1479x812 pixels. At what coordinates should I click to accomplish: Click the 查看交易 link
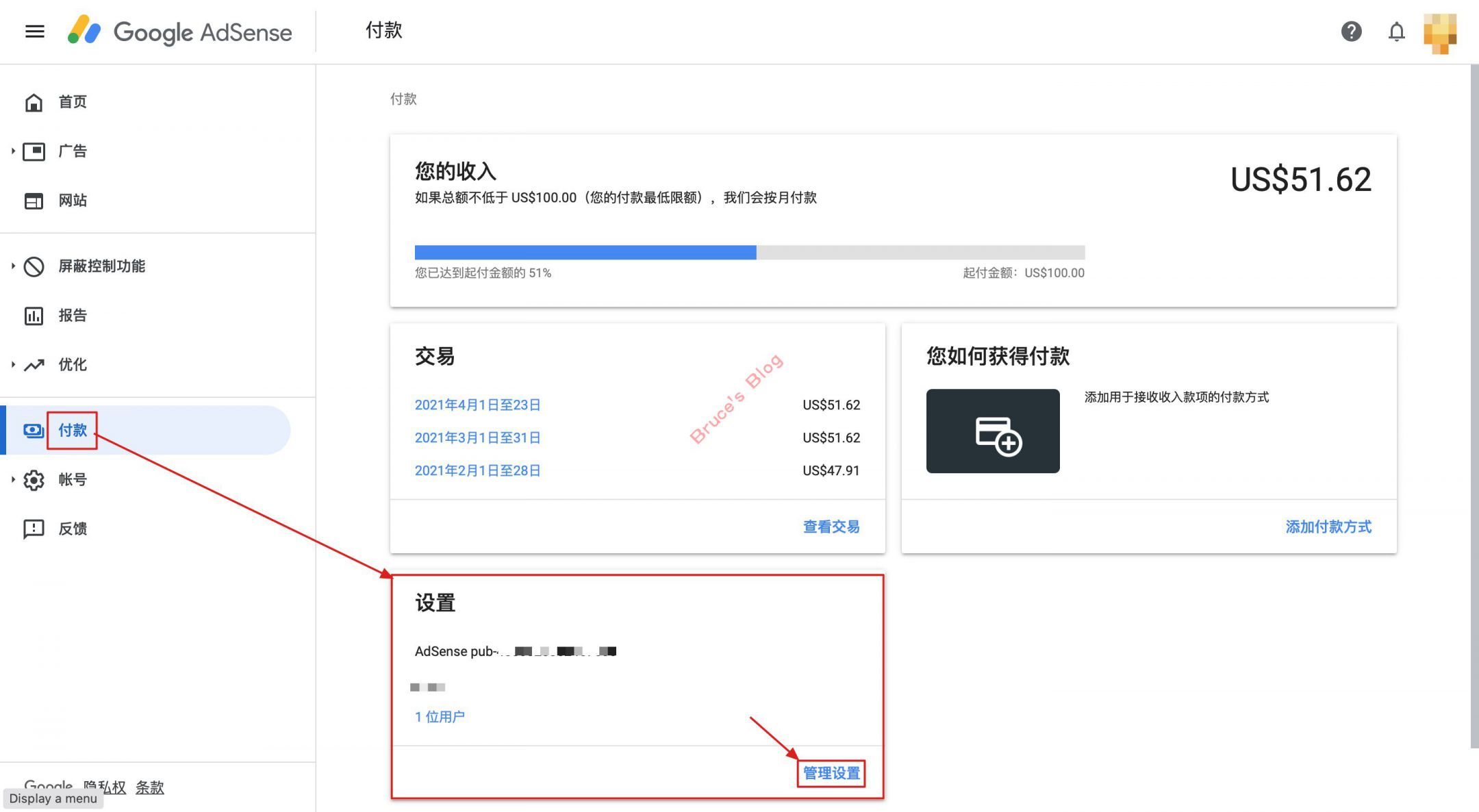831,526
